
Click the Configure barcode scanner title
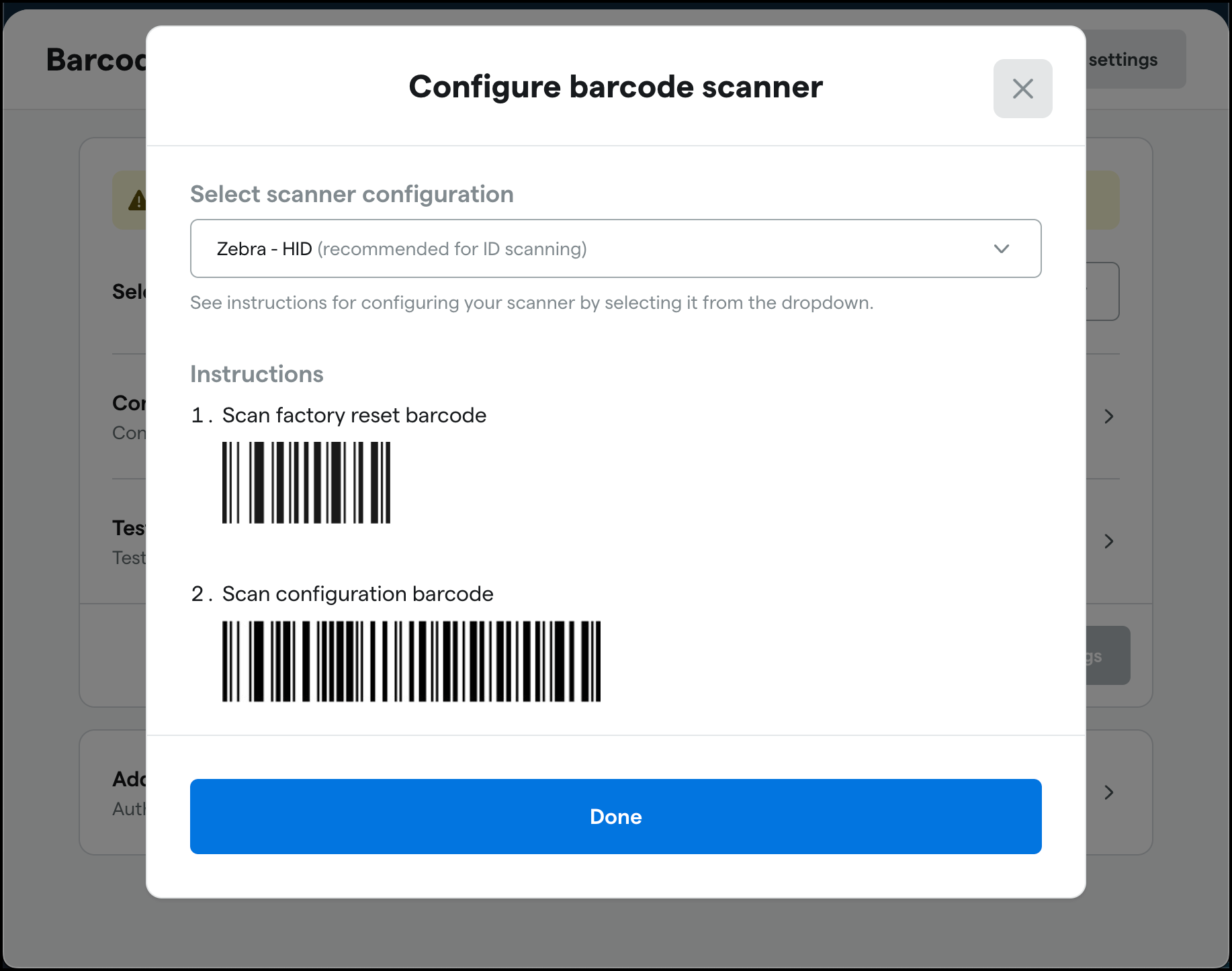click(x=615, y=86)
